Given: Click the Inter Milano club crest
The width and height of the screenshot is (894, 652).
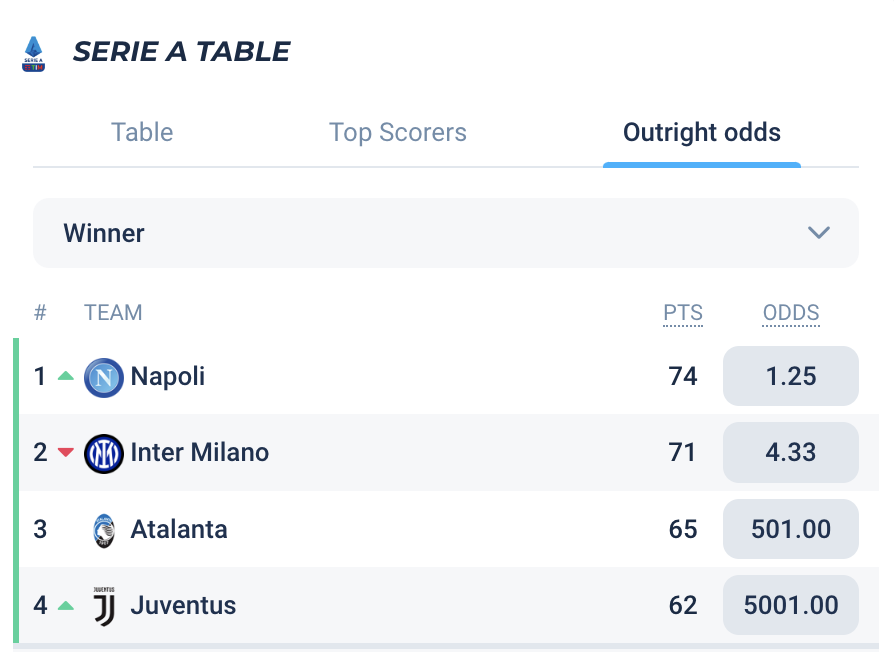Looking at the screenshot, I should pyautogui.click(x=104, y=454).
